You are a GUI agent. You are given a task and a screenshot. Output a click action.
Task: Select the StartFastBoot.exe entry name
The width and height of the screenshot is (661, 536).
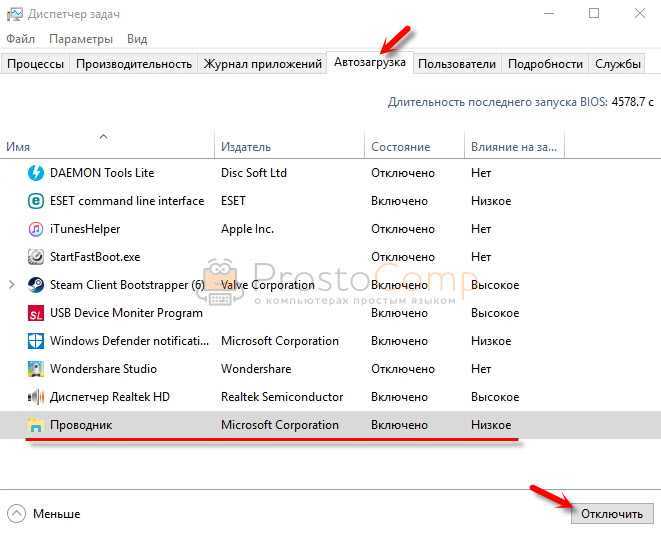click(95, 257)
